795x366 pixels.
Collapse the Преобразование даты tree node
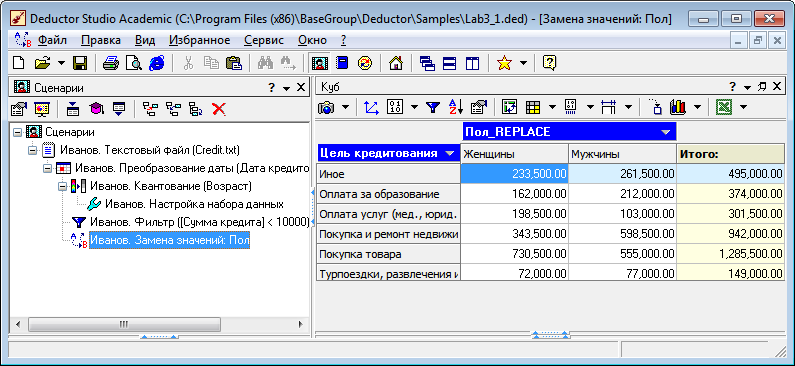pos(48,168)
